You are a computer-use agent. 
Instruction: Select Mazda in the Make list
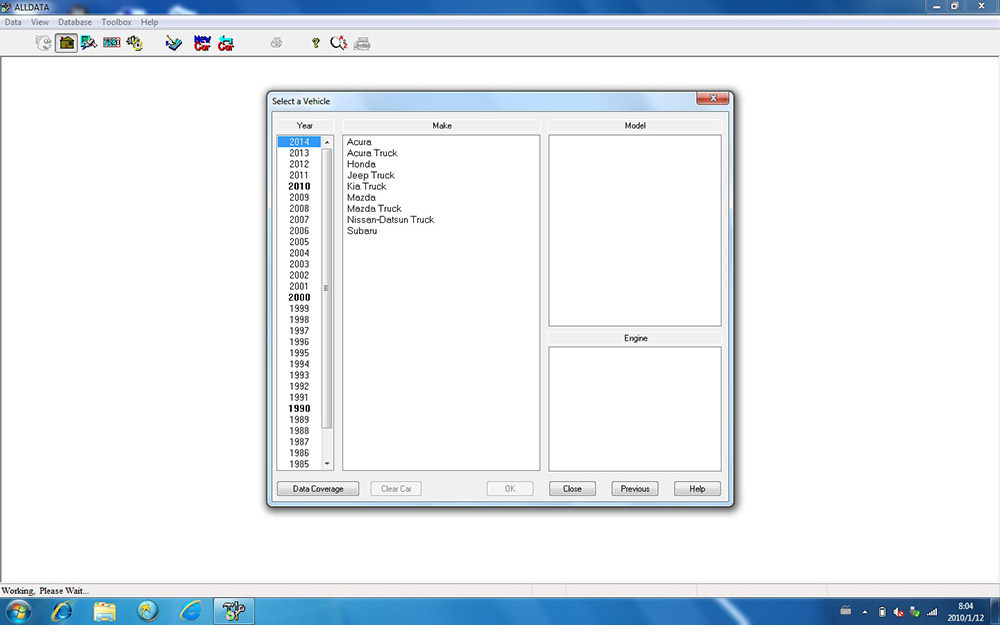[361, 198]
